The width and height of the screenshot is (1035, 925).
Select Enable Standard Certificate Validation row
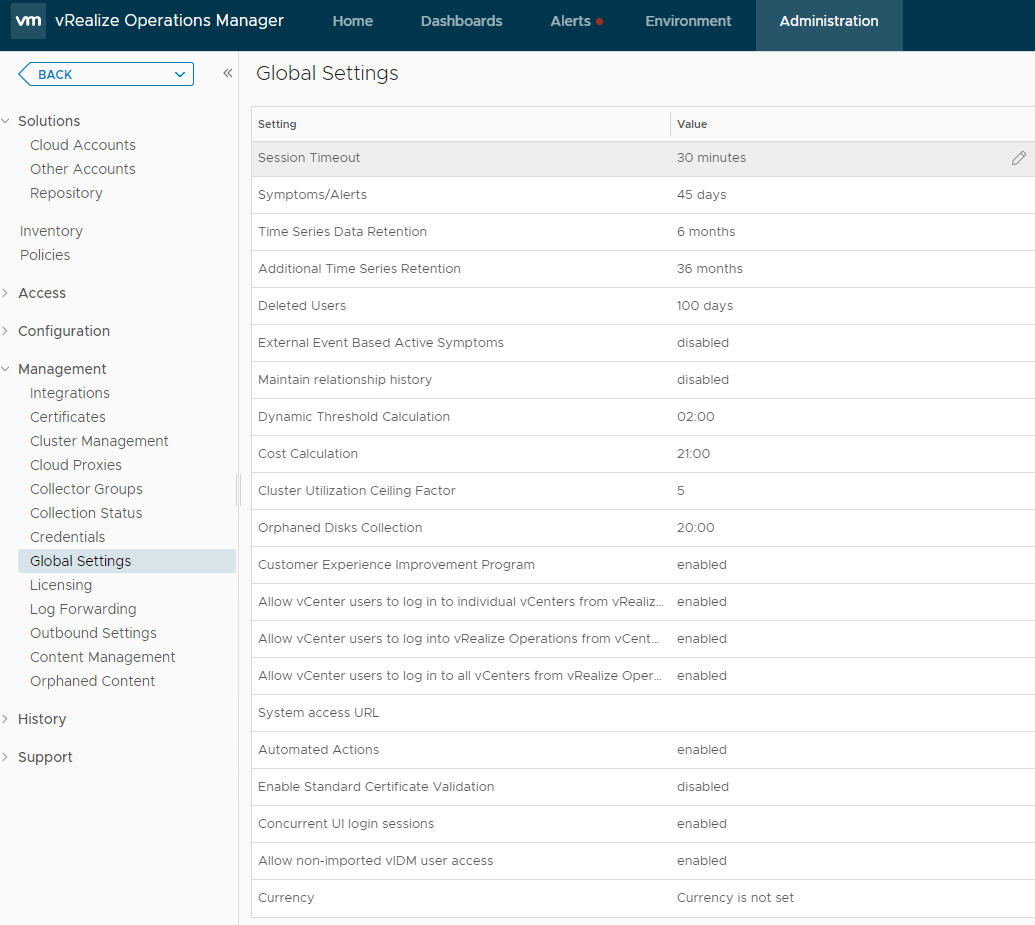click(x=643, y=786)
